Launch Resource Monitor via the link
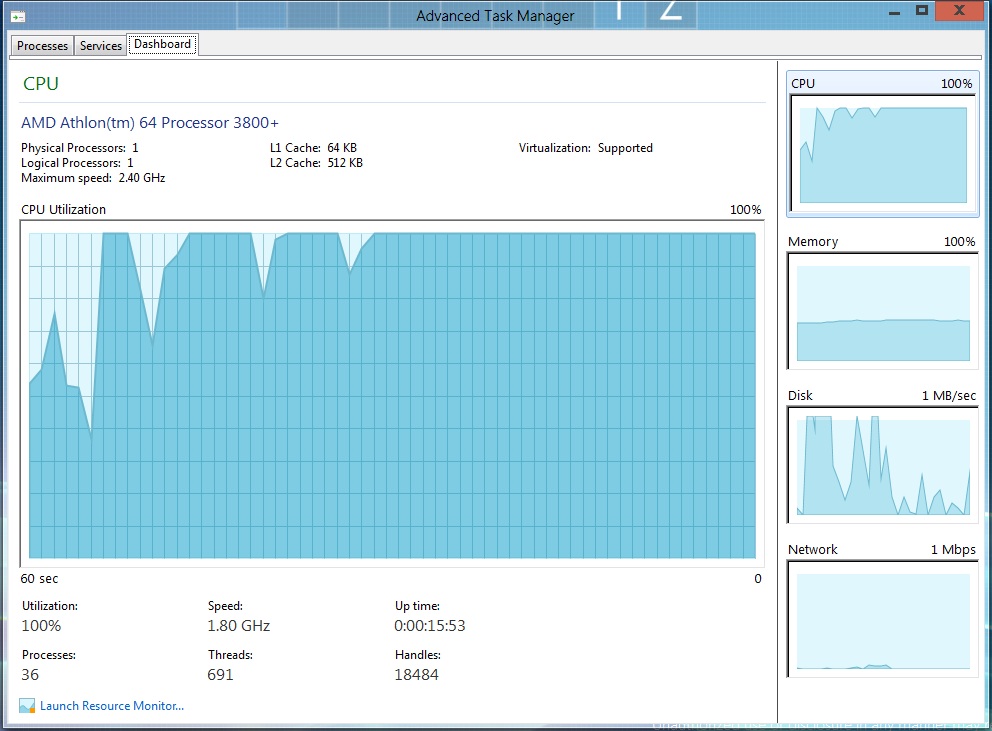The width and height of the screenshot is (992, 731). click(112, 706)
